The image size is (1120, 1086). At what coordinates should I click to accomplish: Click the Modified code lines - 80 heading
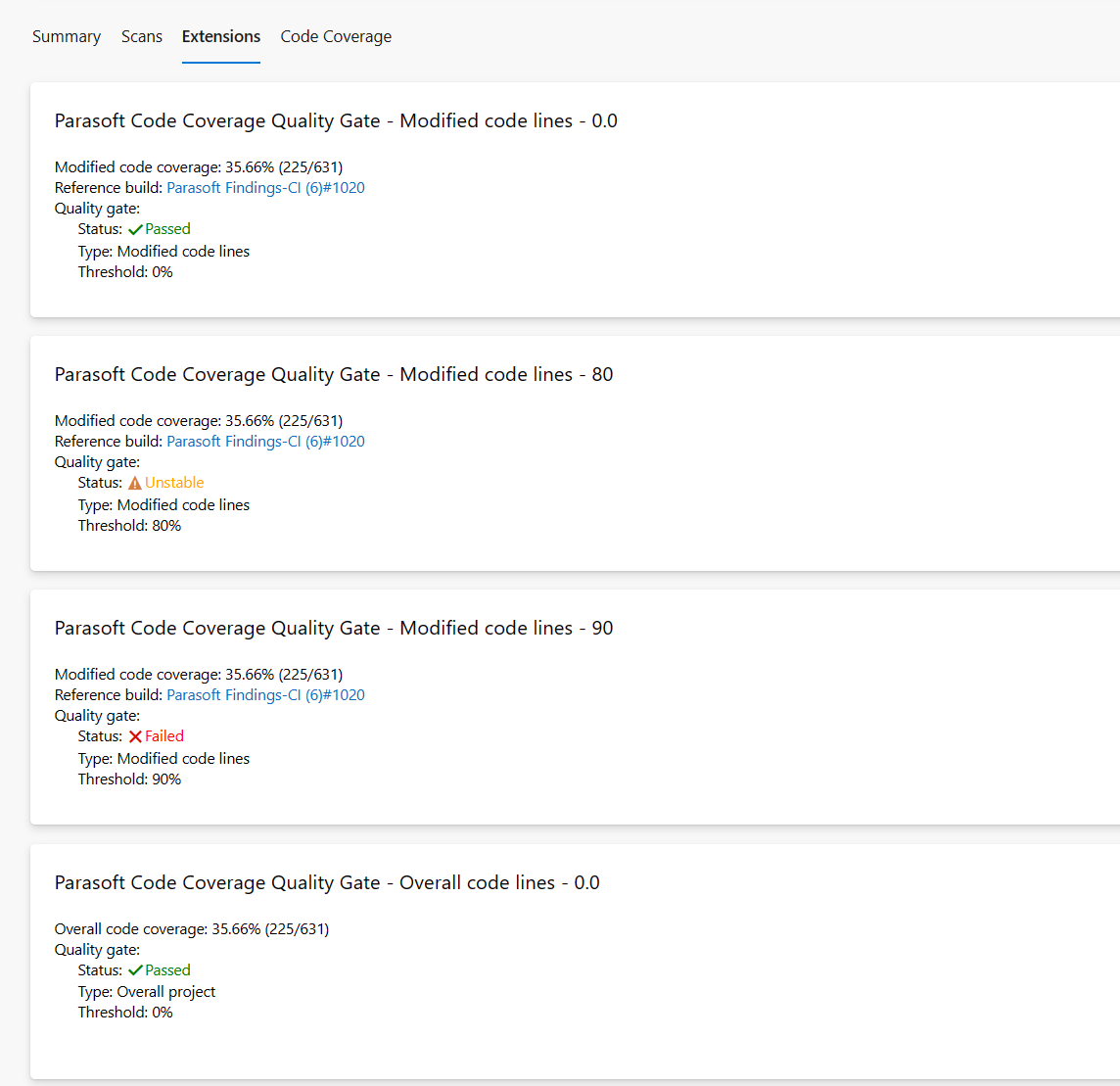coord(334,375)
